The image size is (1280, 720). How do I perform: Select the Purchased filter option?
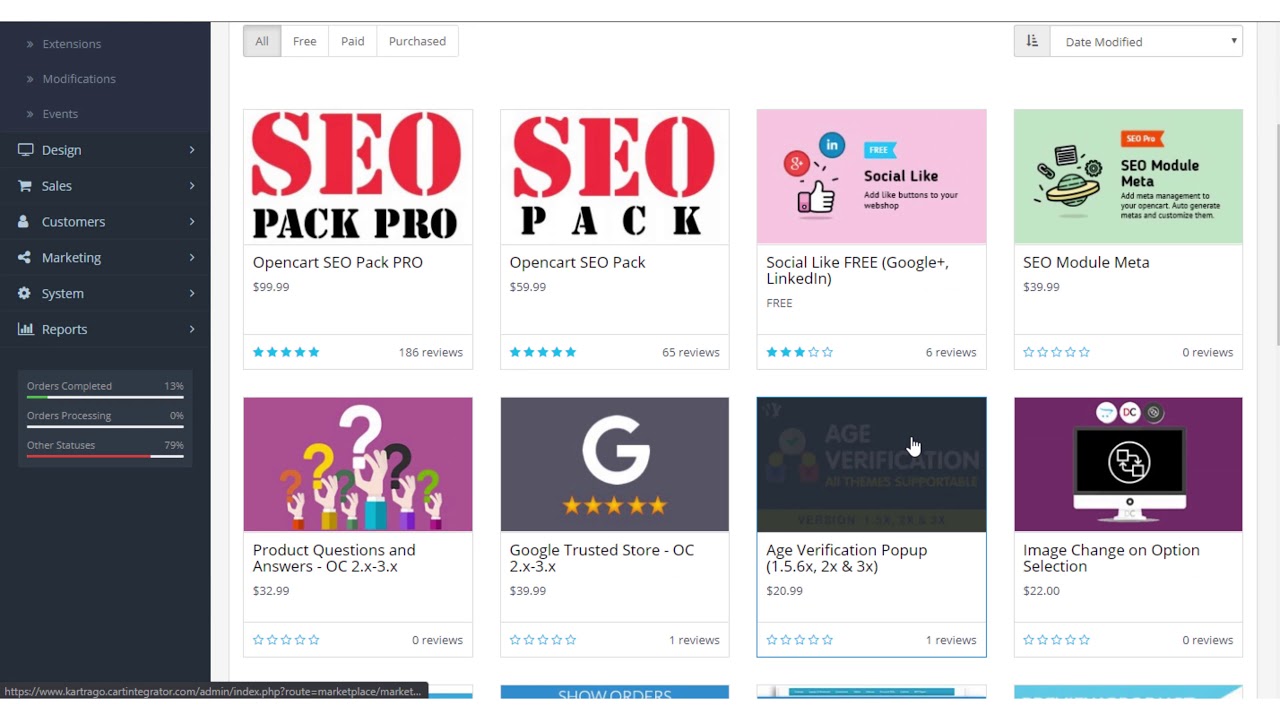(x=417, y=41)
